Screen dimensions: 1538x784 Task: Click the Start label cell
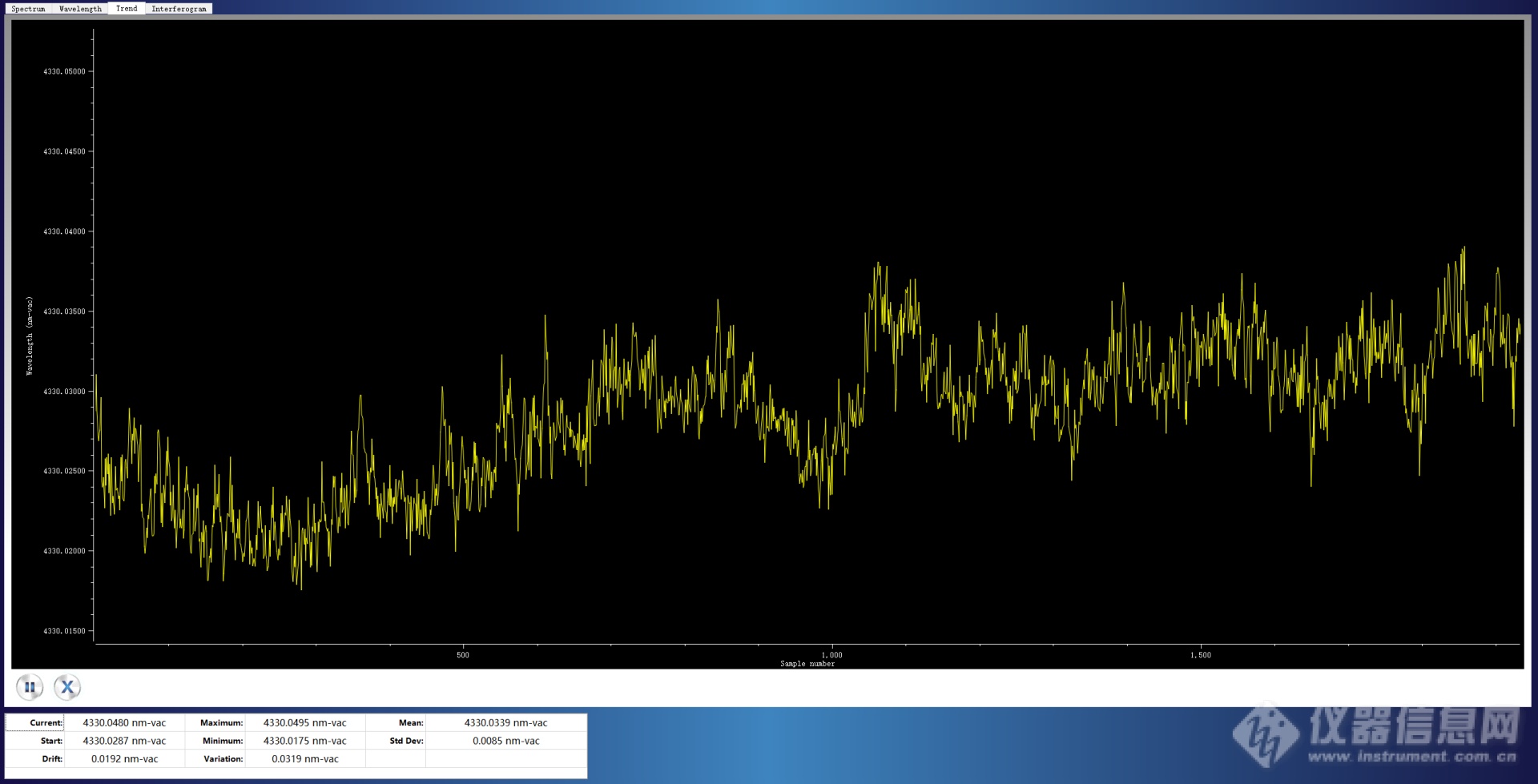click(35, 741)
